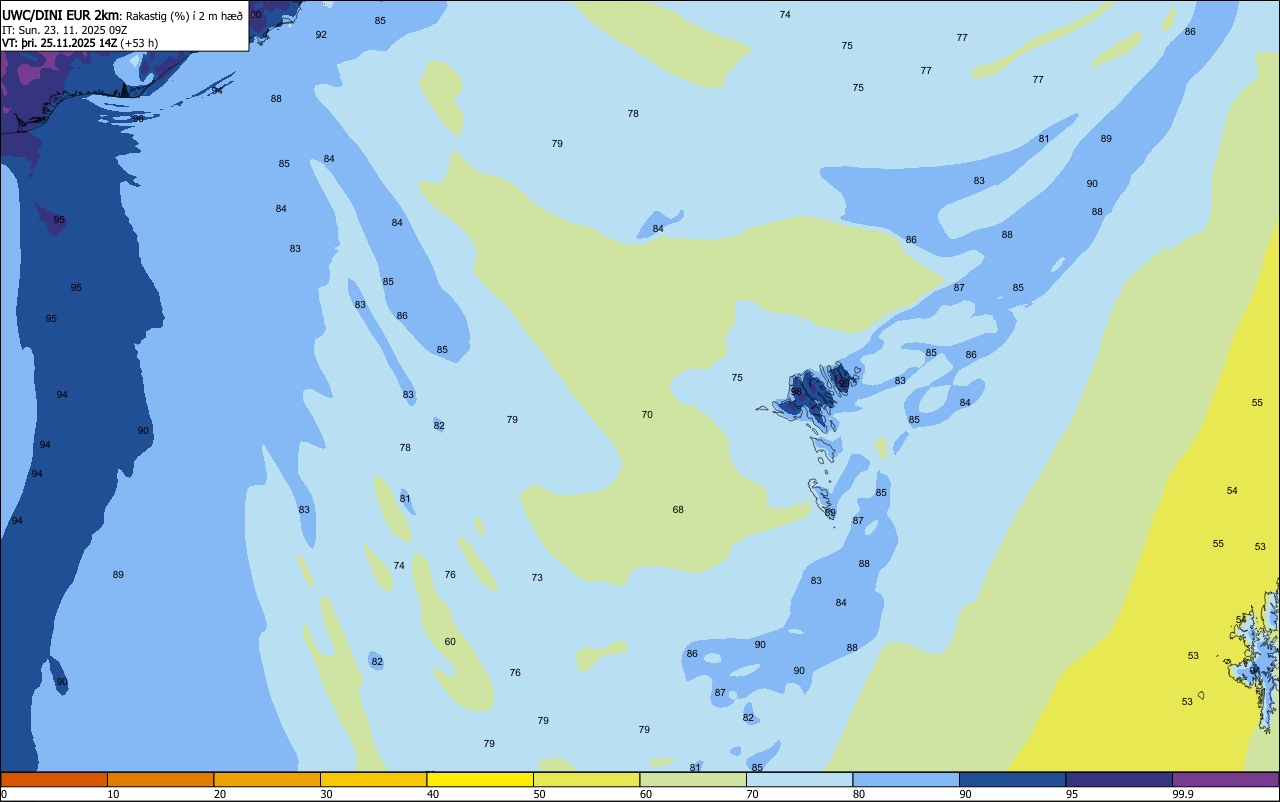Click the map value 92 near the top left
Image resolution: width=1280 pixels, height=802 pixels.
point(321,35)
